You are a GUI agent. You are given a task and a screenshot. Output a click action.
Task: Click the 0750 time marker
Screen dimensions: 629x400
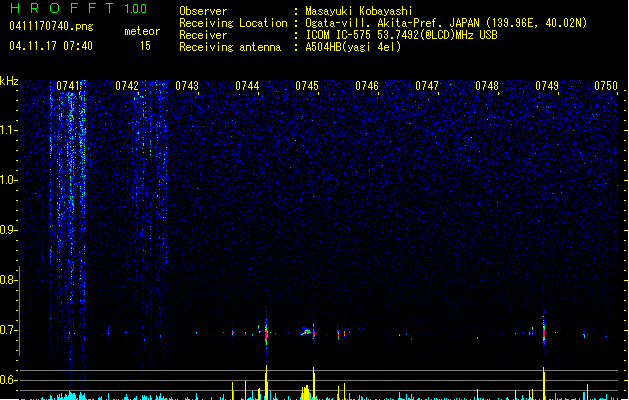click(606, 86)
